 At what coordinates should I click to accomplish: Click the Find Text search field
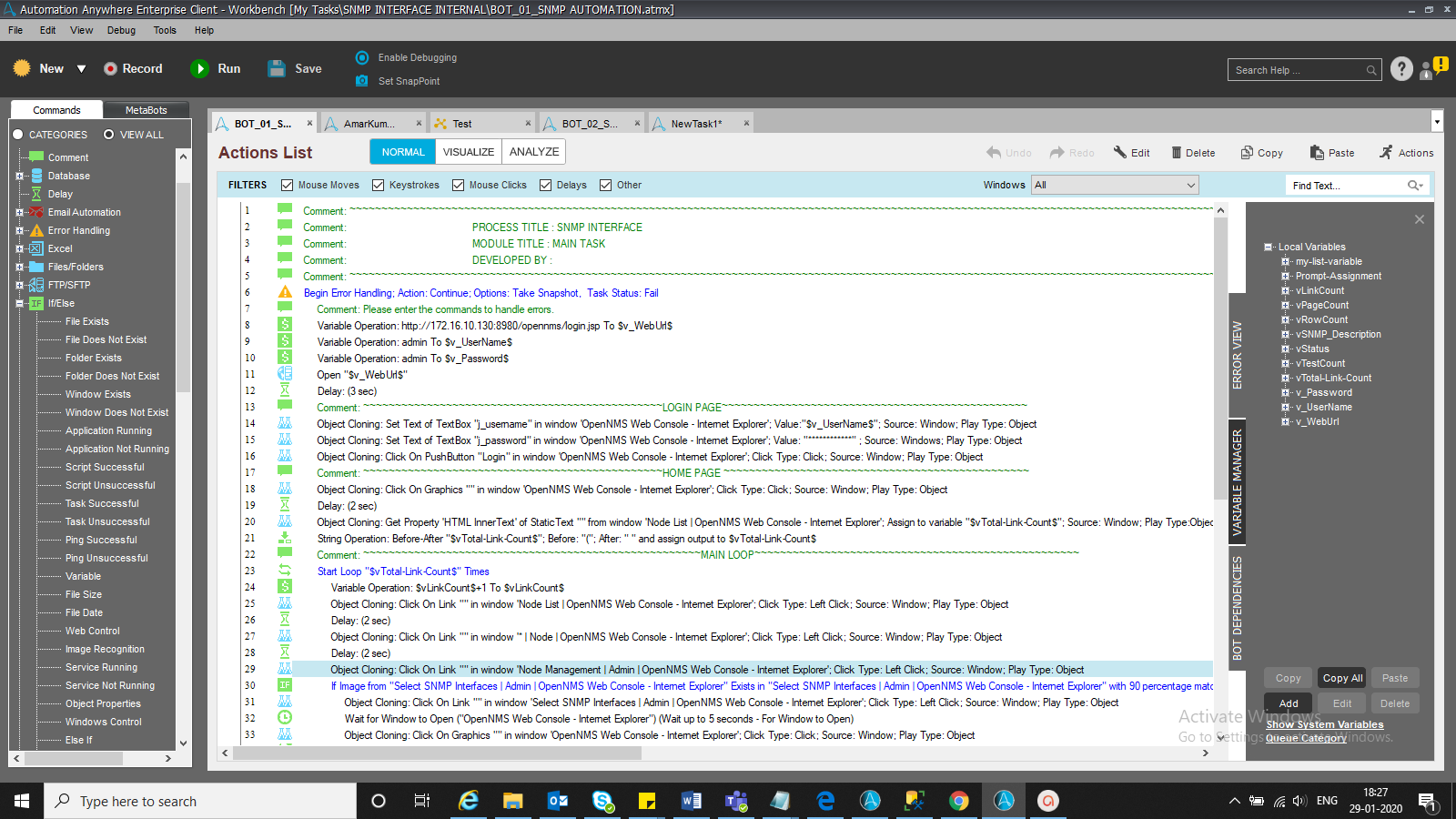click(x=1345, y=186)
